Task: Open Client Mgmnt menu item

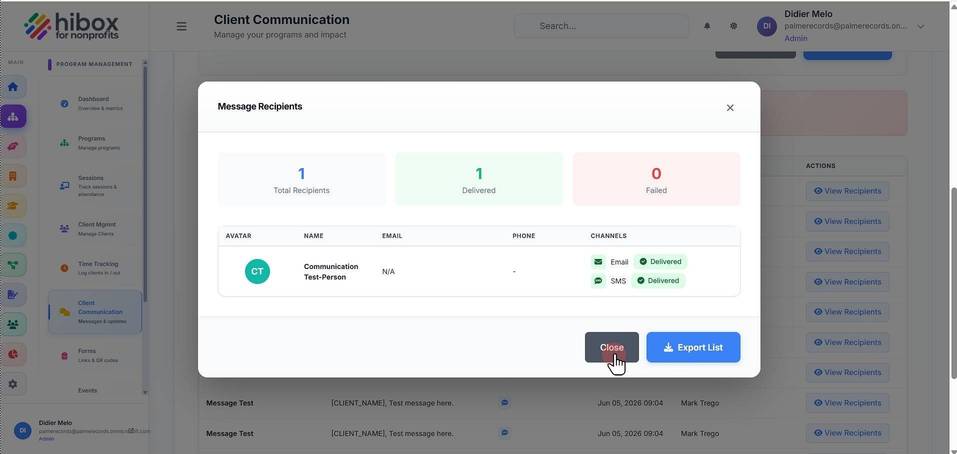Action: (95, 229)
